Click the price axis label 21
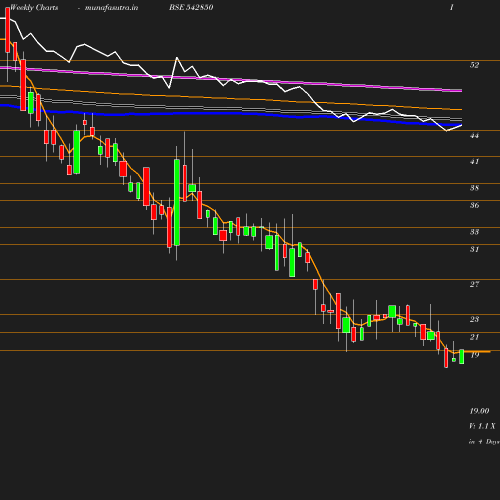This screenshot has height=500, width=500. click(x=474, y=337)
